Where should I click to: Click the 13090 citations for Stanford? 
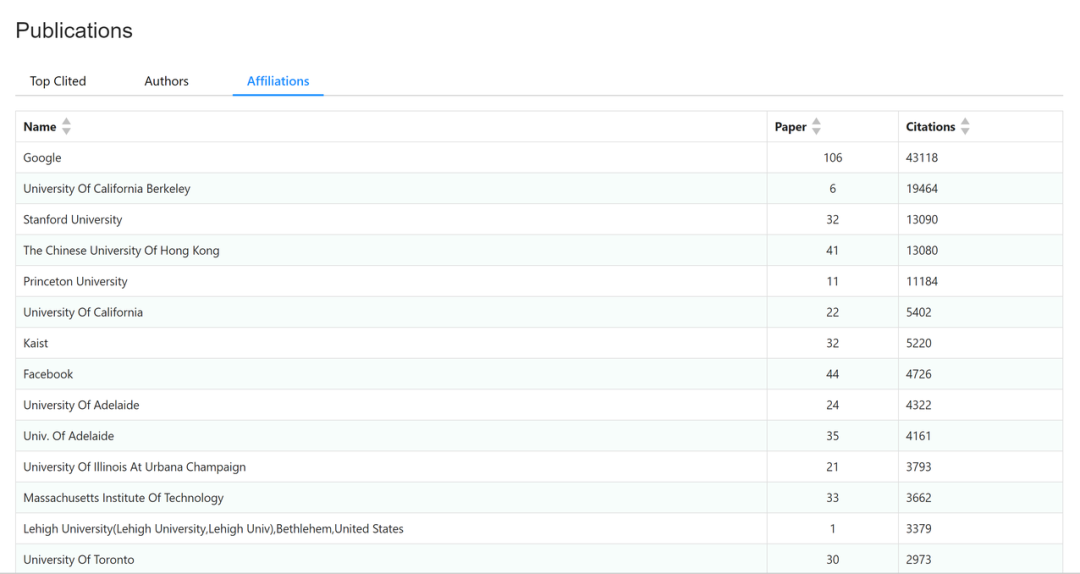[922, 219]
